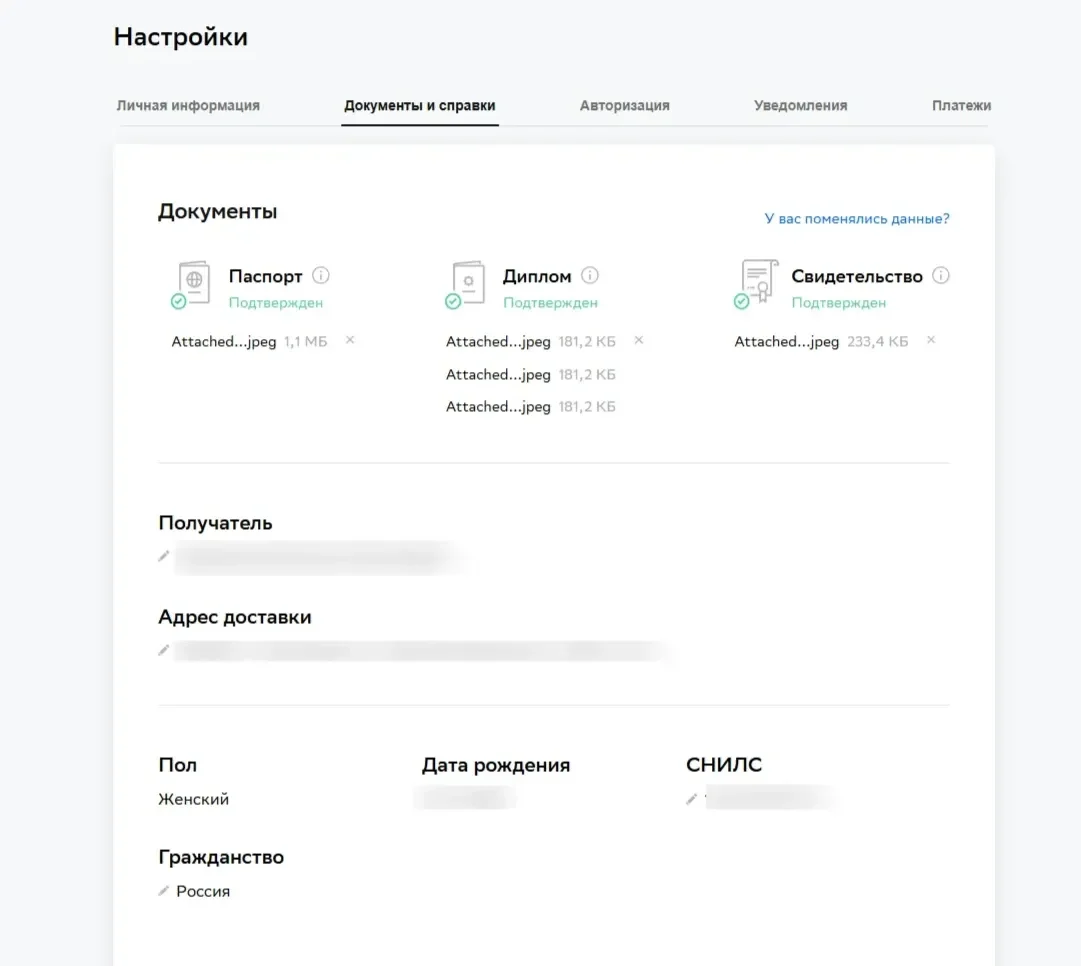The width and height of the screenshot is (1081, 966).
Task: Edit the СНИЛС number via pencil icon
Action: (x=691, y=799)
